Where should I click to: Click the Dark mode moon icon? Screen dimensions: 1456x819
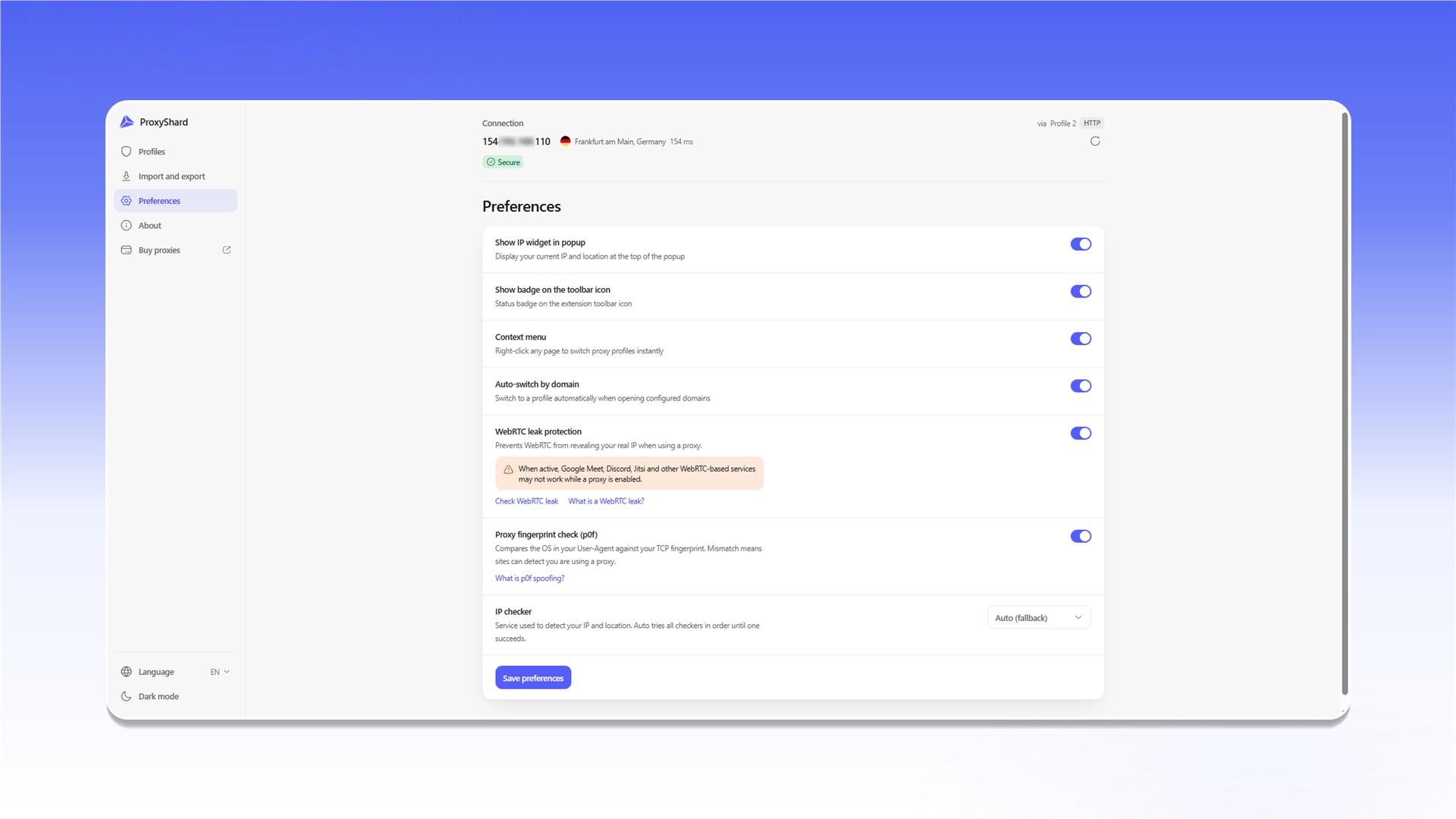tap(127, 696)
